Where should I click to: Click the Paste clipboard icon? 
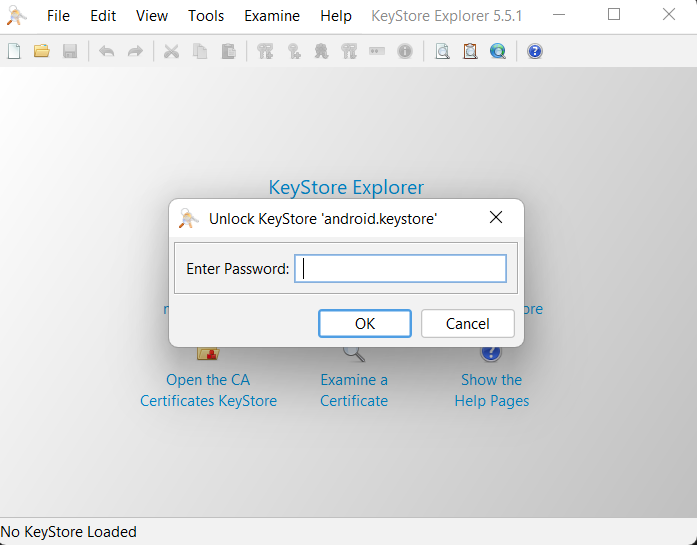coord(228,51)
